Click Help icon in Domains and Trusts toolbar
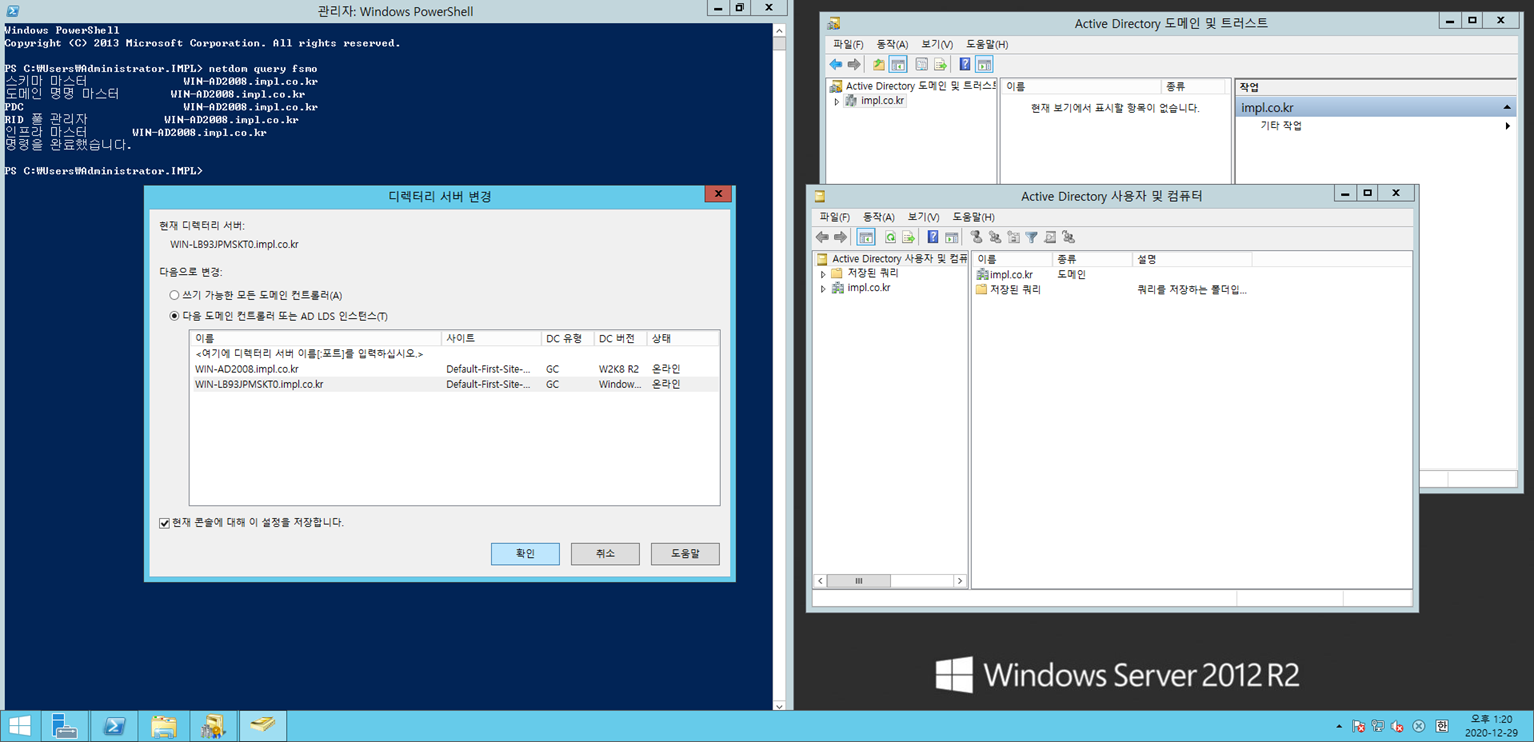 click(x=965, y=65)
